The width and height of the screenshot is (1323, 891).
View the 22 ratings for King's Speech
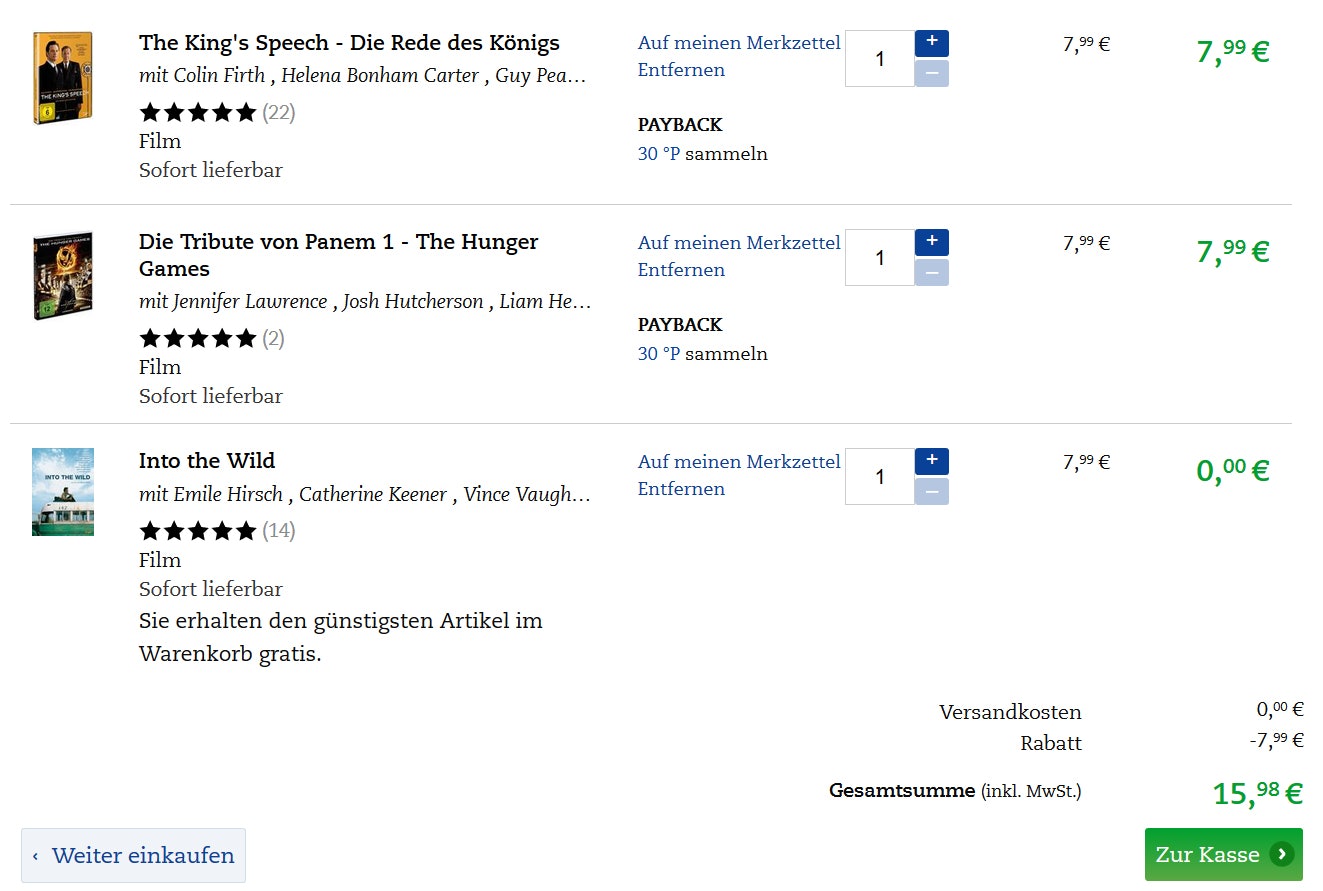pos(278,112)
